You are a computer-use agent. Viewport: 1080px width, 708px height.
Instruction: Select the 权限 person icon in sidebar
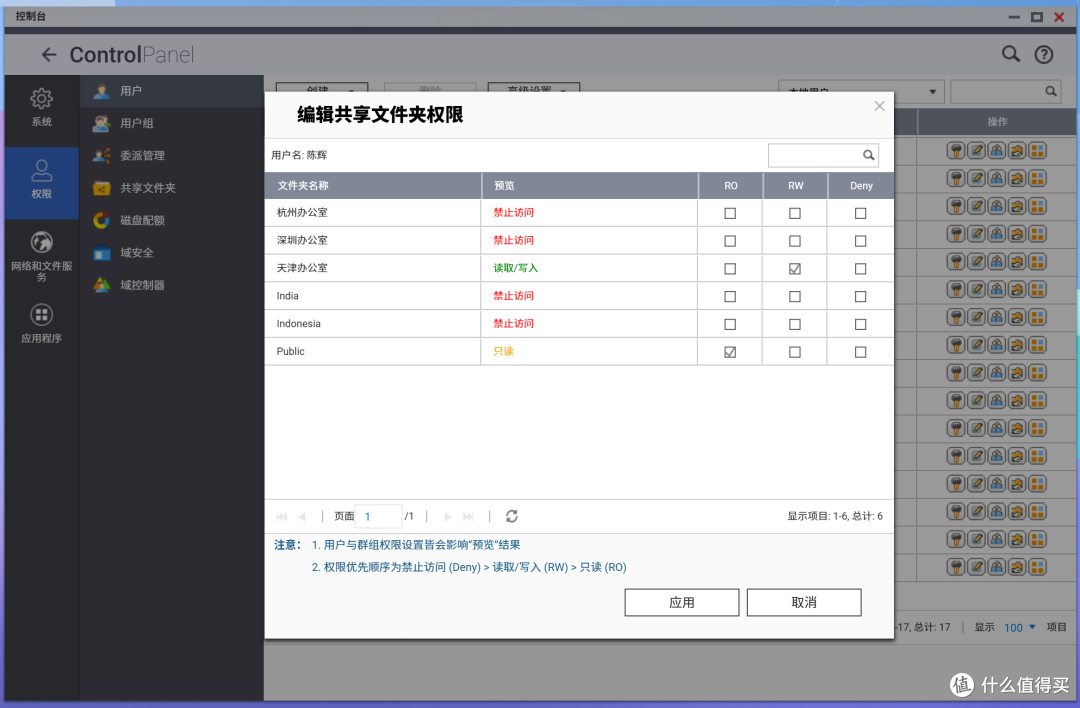(41, 170)
